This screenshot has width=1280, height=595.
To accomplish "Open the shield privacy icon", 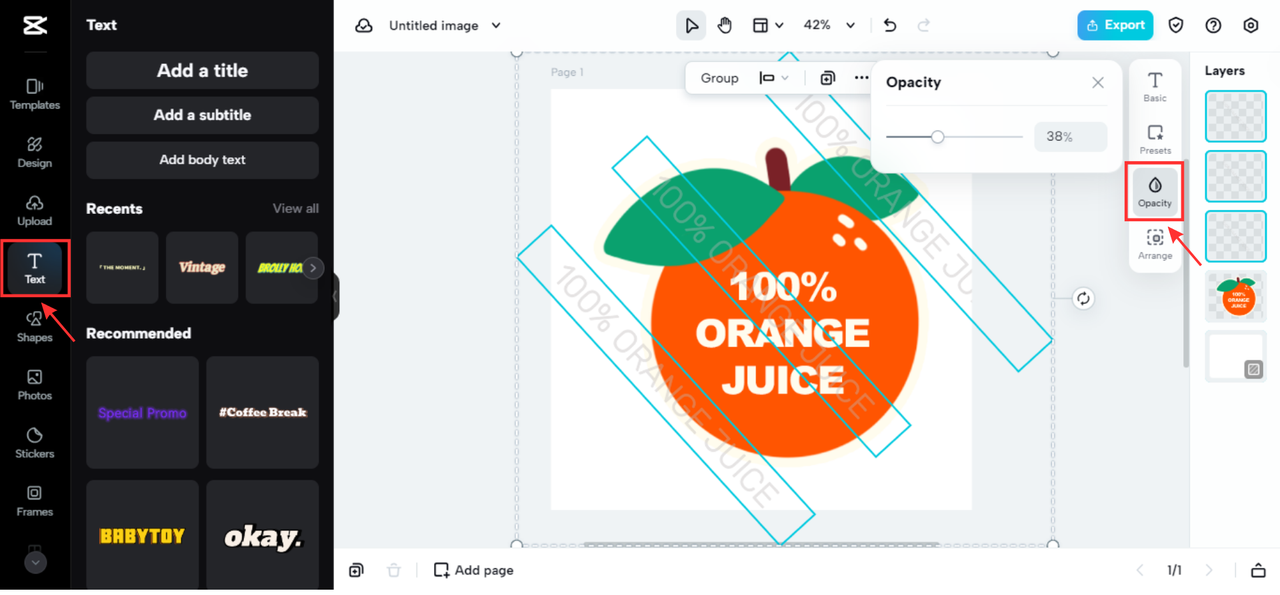I will pyautogui.click(x=1176, y=26).
